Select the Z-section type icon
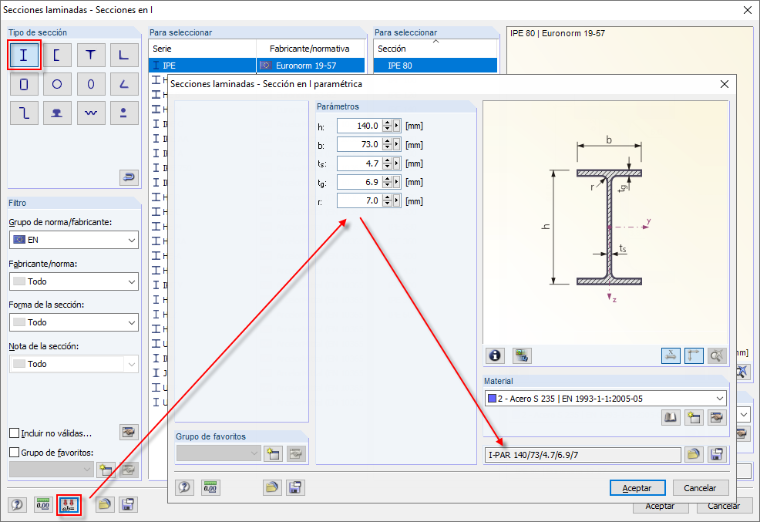 [x=24, y=113]
